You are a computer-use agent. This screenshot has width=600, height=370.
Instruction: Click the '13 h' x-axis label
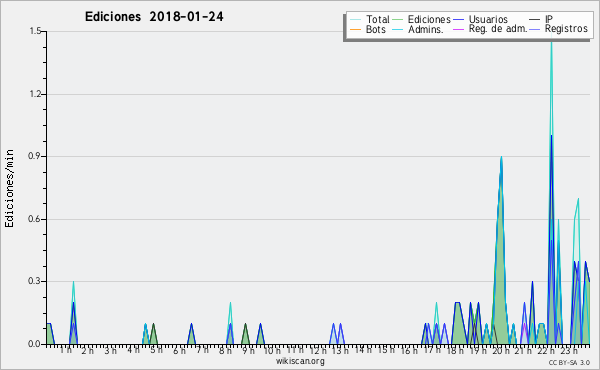[340, 350]
